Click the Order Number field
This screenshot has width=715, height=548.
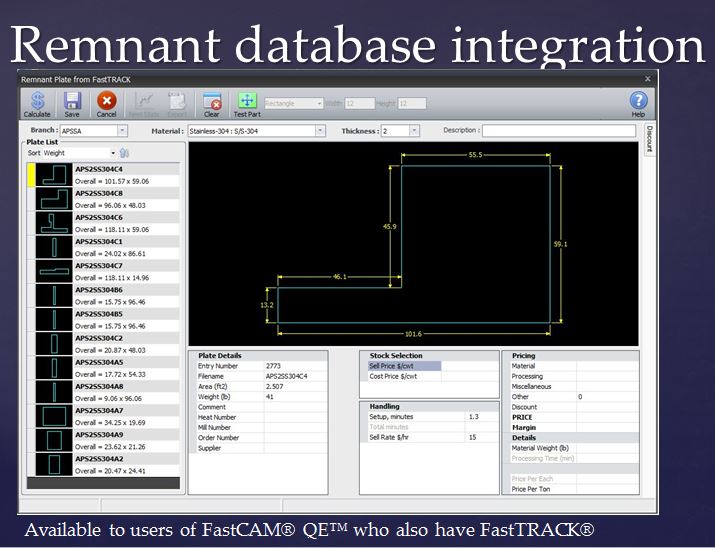pos(295,438)
